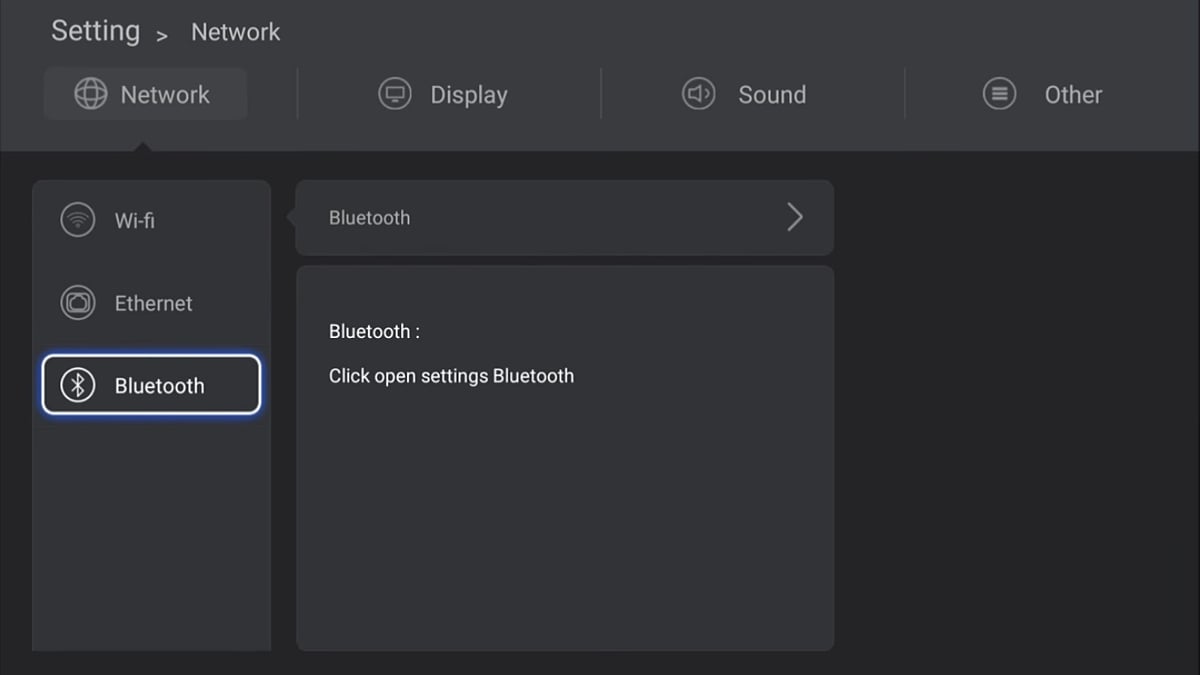Click the "Click open settings Bluetooth" description
This screenshot has width=1200, height=675.
click(x=451, y=376)
